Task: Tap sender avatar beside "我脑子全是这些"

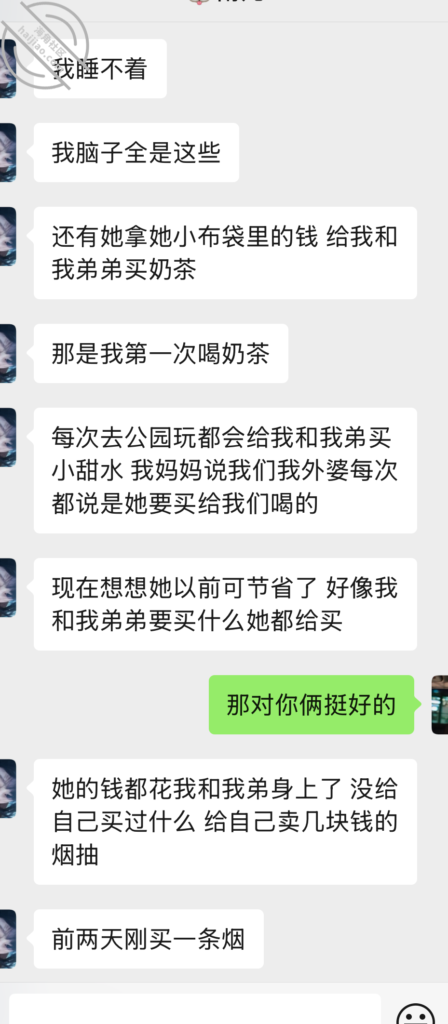Action: pyautogui.click(x=8, y=152)
